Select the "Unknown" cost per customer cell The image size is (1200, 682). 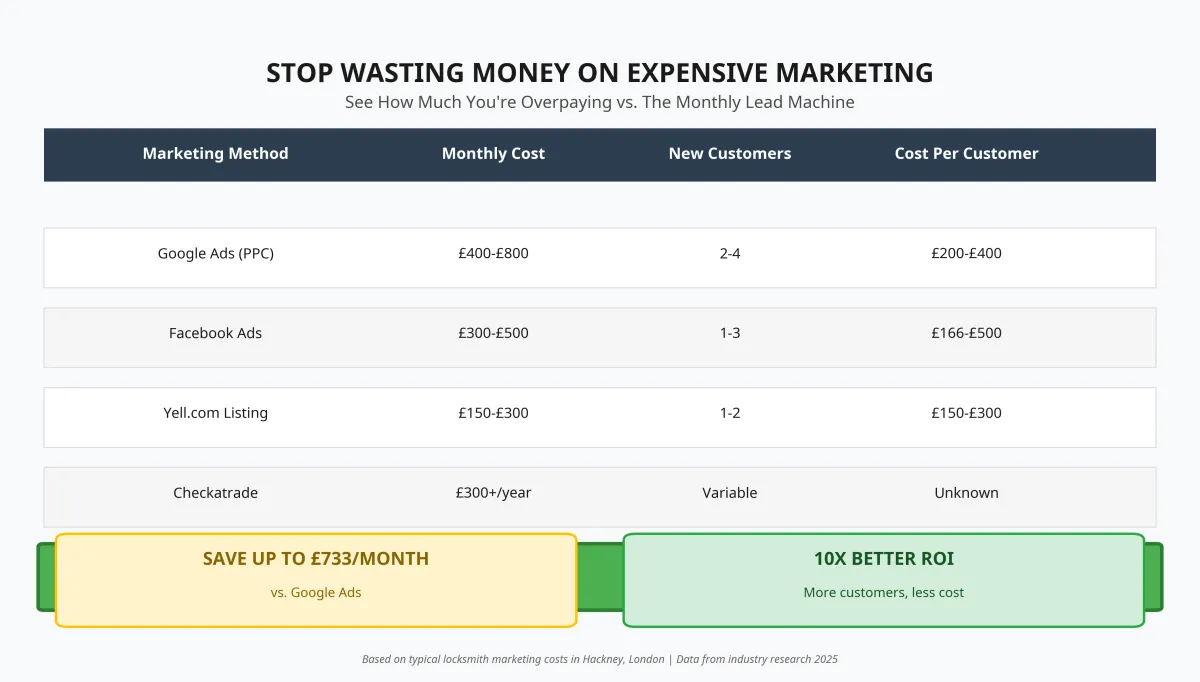pos(966,493)
